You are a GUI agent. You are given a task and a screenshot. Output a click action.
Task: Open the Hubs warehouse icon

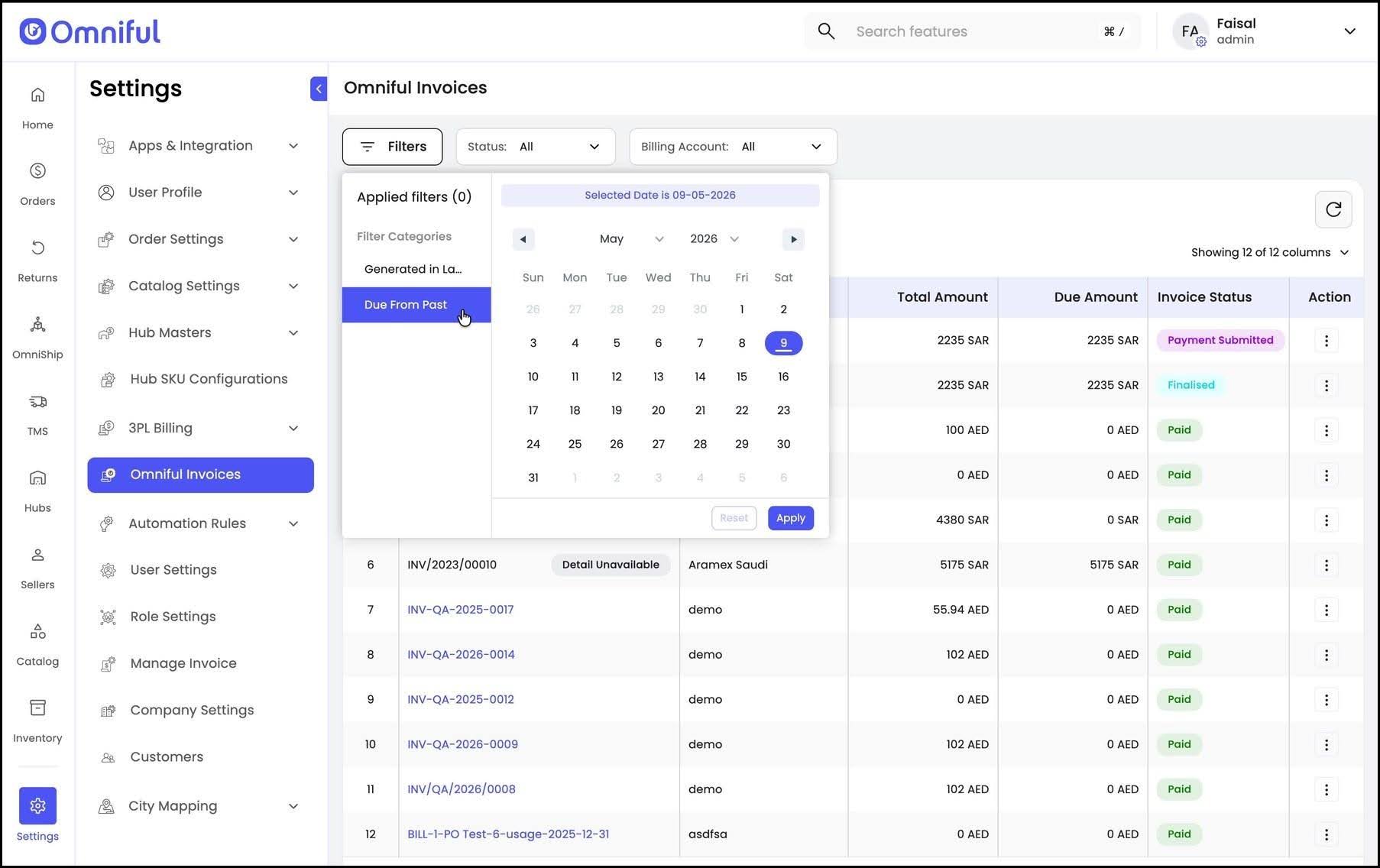37,478
